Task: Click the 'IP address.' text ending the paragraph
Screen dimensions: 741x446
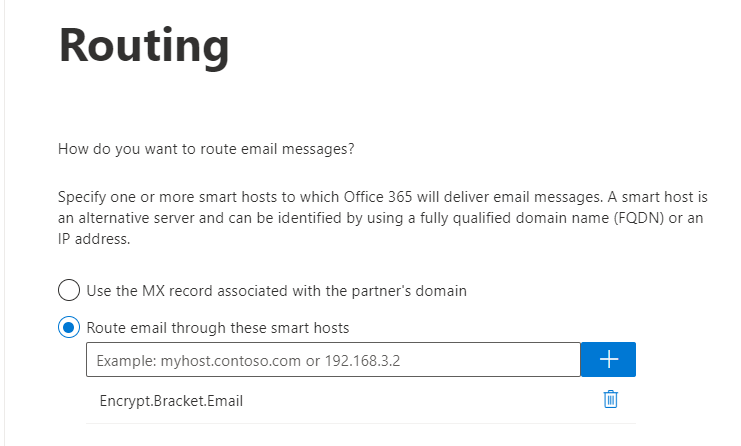Action: (94, 239)
